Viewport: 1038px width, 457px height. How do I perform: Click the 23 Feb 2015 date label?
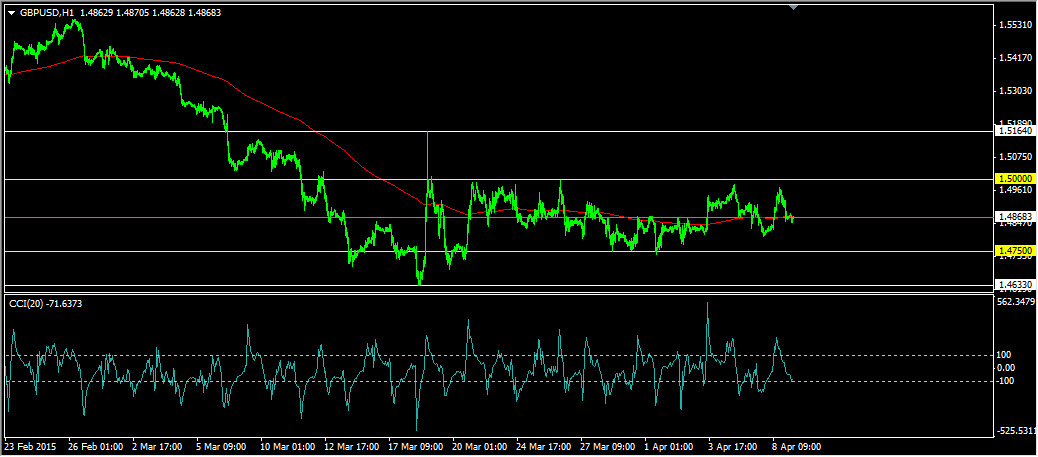[x=28, y=446]
